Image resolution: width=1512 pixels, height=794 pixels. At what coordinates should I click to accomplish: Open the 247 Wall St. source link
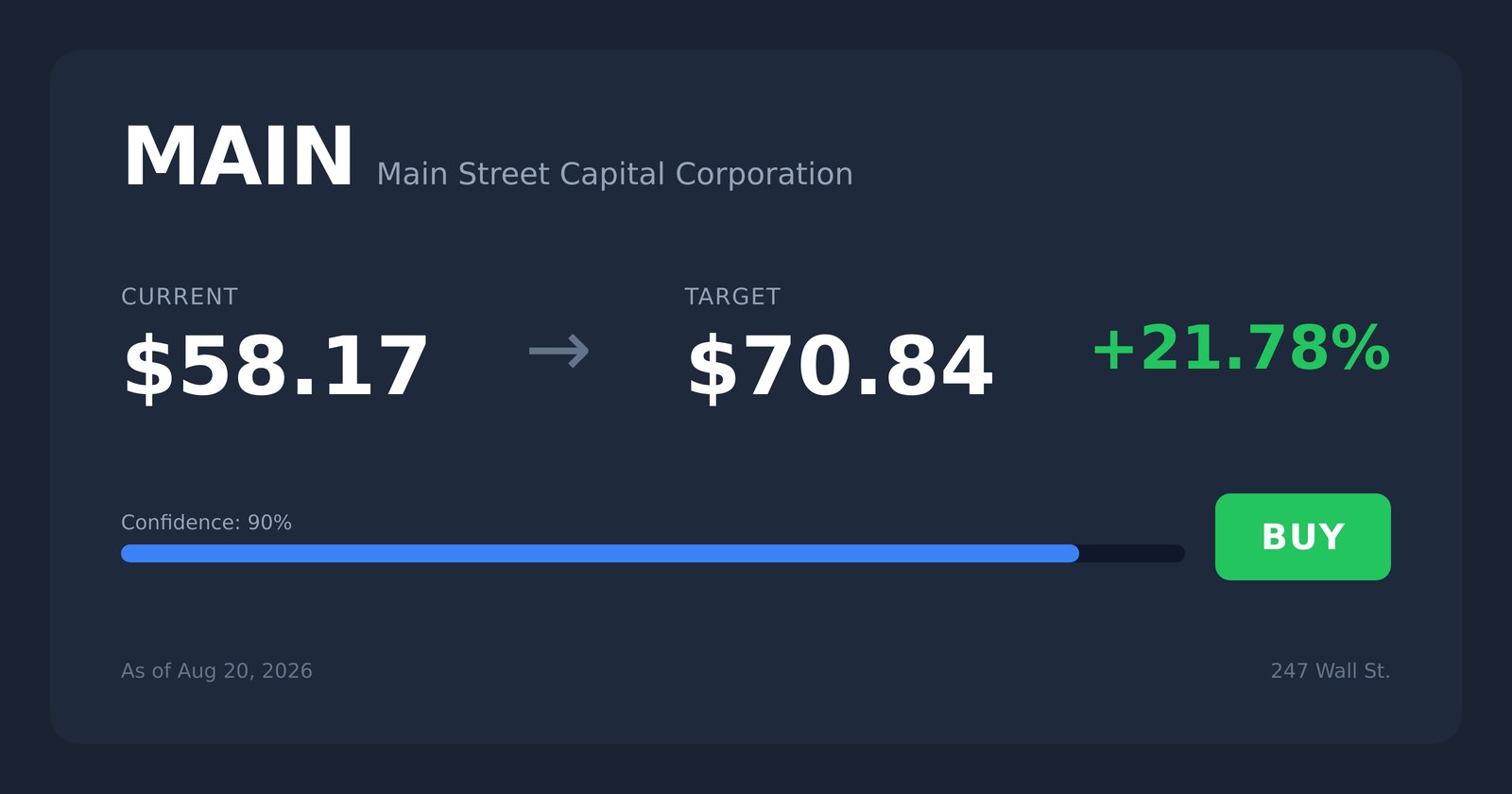(x=1331, y=671)
